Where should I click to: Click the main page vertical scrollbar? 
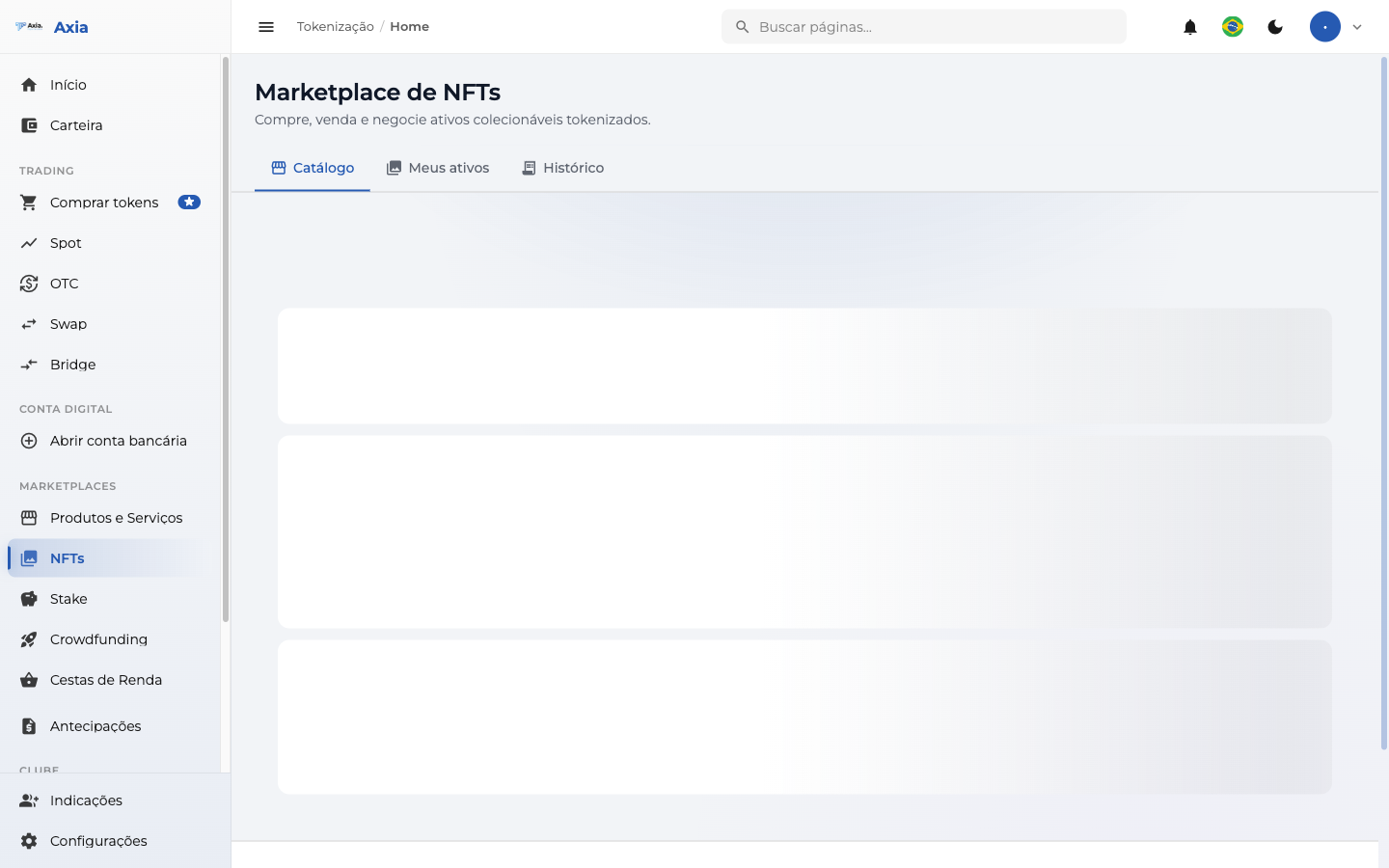[x=1383, y=403]
